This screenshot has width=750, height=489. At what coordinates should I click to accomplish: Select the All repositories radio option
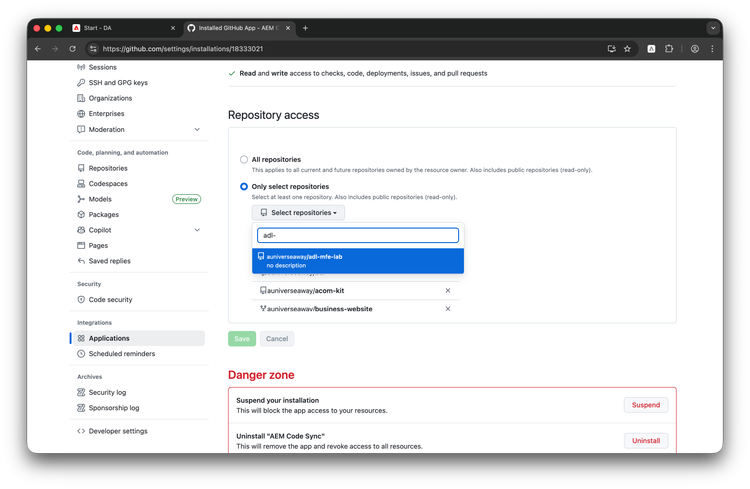pos(244,160)
